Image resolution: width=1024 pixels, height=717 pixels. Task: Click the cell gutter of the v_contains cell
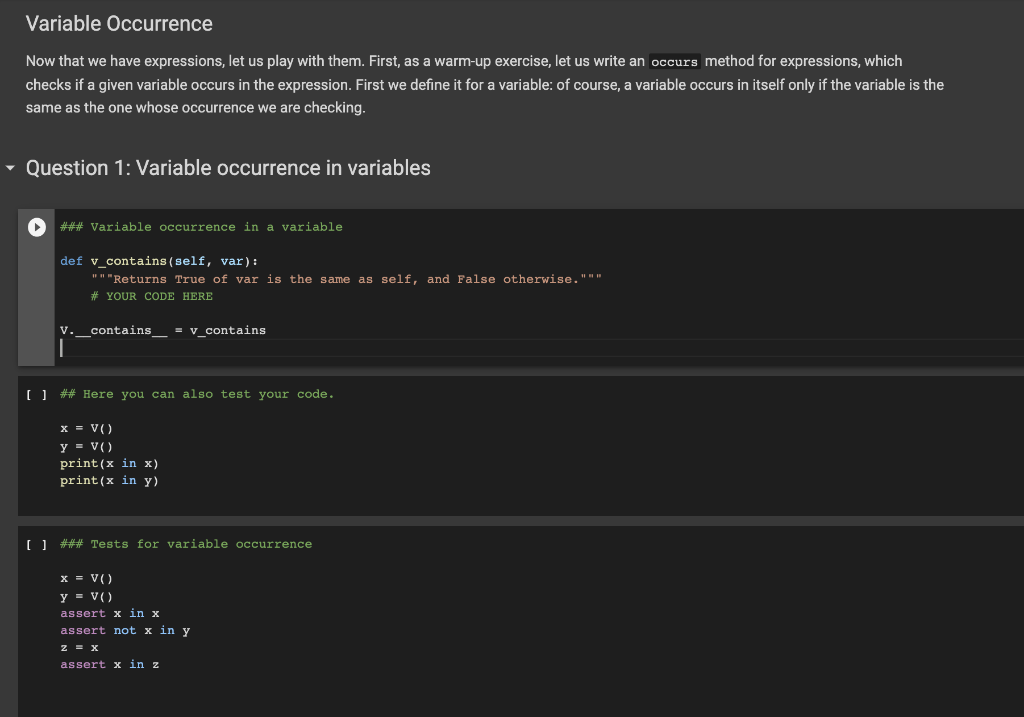tap(36, 300)
